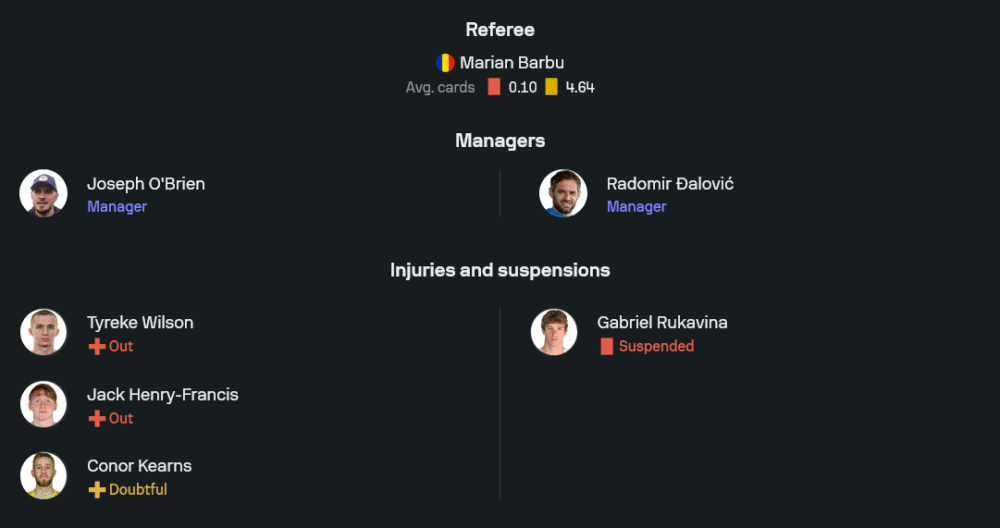Viewport: 1000px width, 528px height.
Task: Open Radomir Đalović's manager photo
Action: tap(563, 193)
